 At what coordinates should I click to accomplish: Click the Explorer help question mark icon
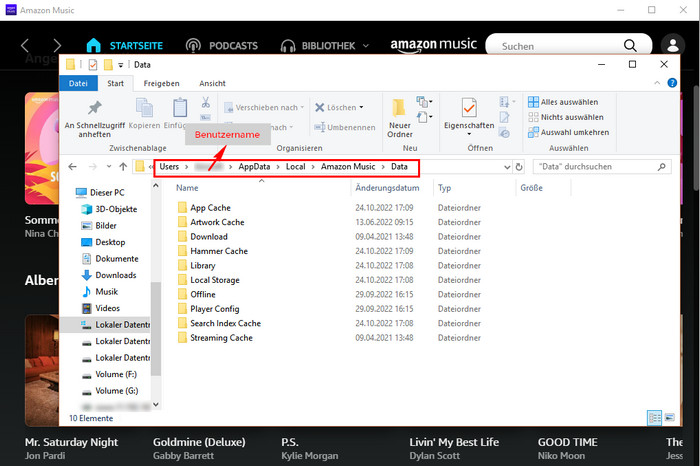tap(672, 83)
